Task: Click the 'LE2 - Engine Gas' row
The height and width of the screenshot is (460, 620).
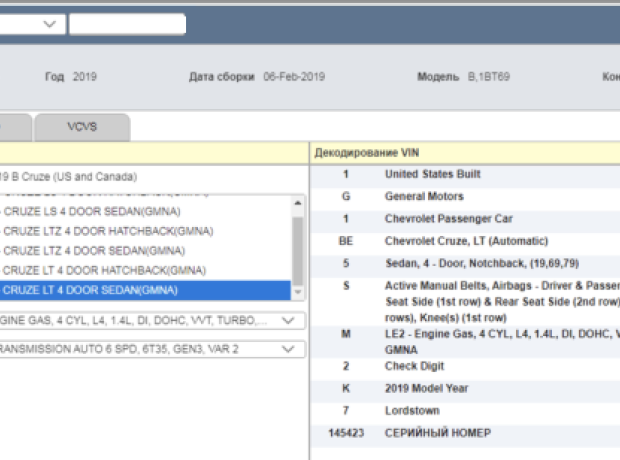Action: (x=465, y=342)
